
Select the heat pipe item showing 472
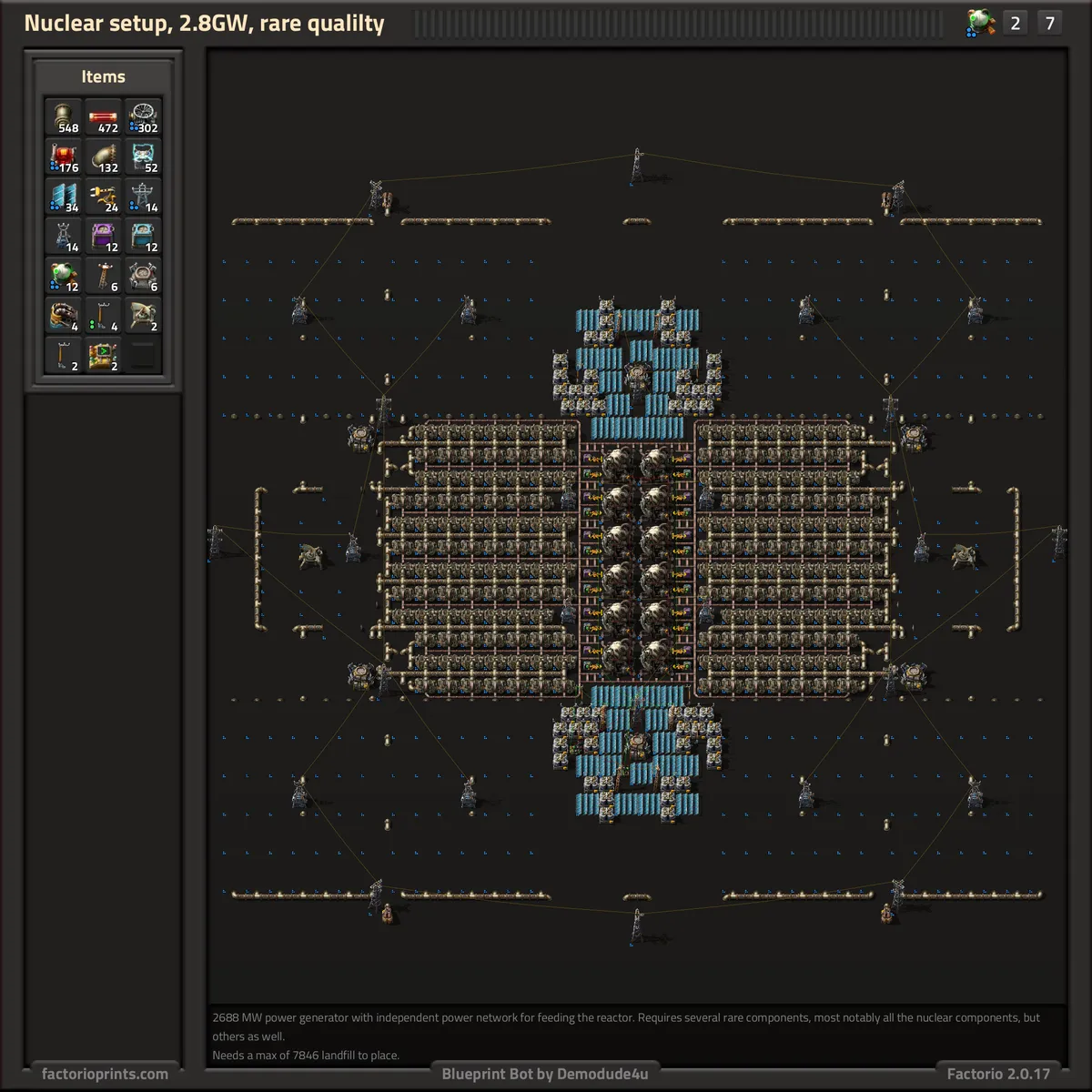104,117
